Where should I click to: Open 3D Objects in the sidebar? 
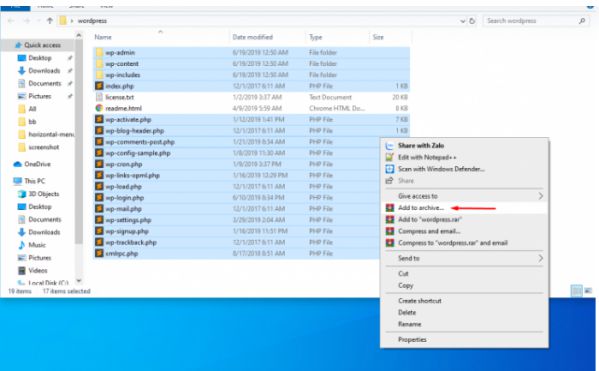pyautogui.click(x=39, y=194)
